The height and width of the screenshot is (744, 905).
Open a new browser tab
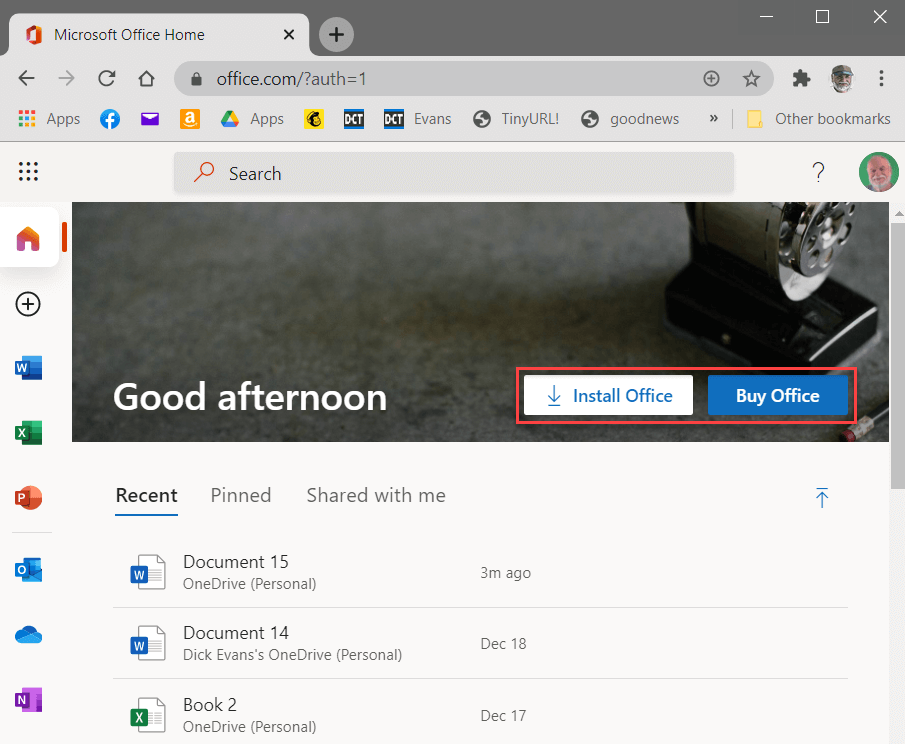336,35
